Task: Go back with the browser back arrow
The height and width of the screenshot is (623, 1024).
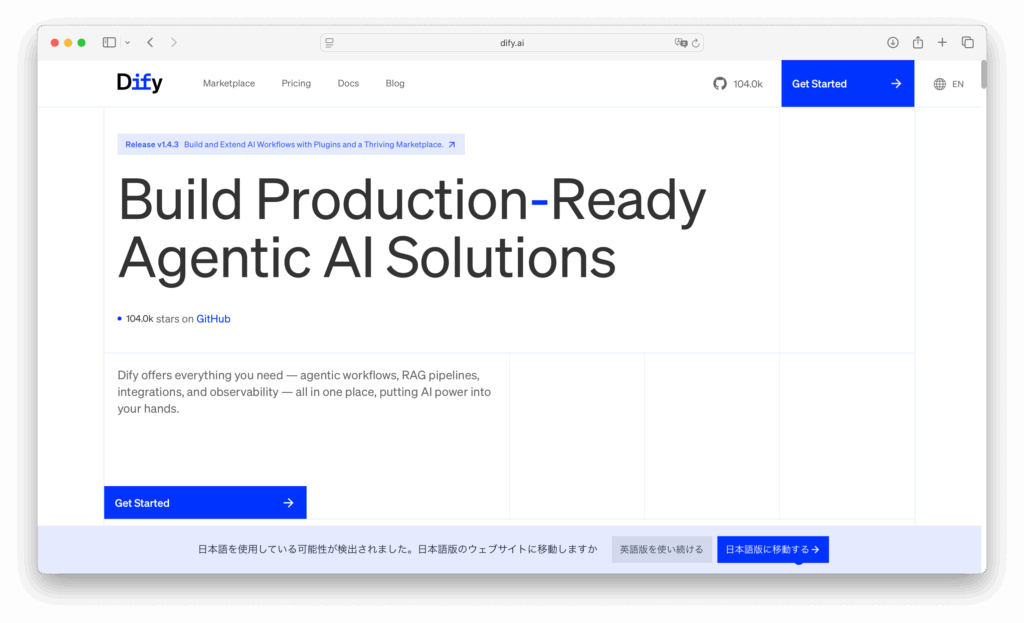Action: point(150,43)
